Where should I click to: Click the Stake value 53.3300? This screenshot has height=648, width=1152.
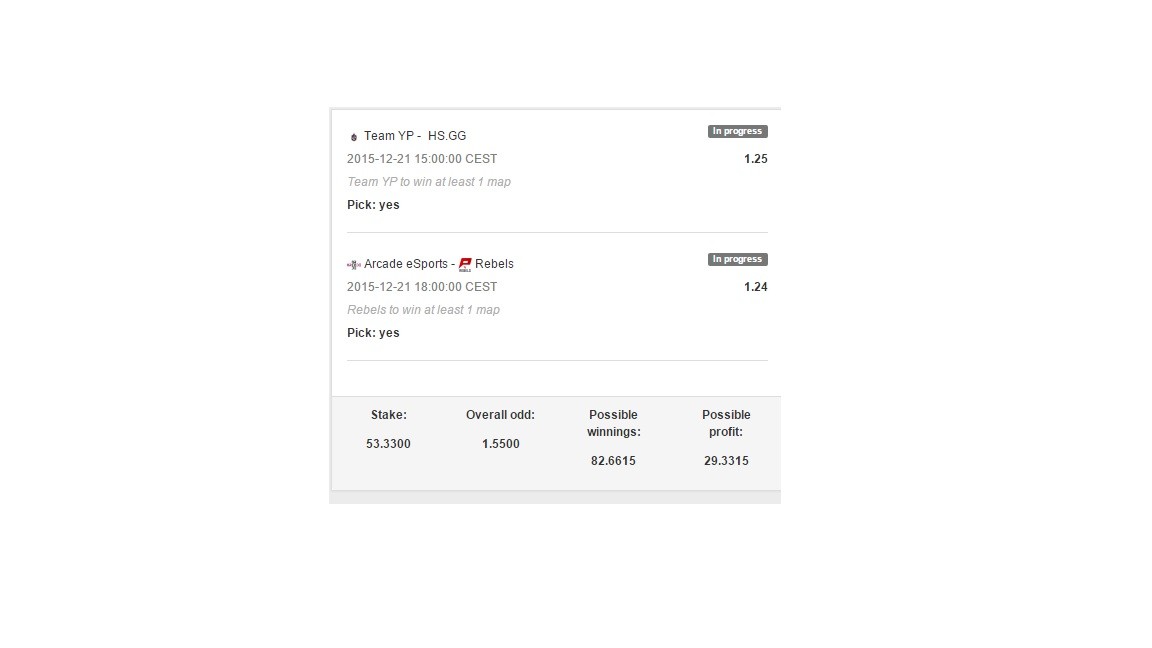389,444
